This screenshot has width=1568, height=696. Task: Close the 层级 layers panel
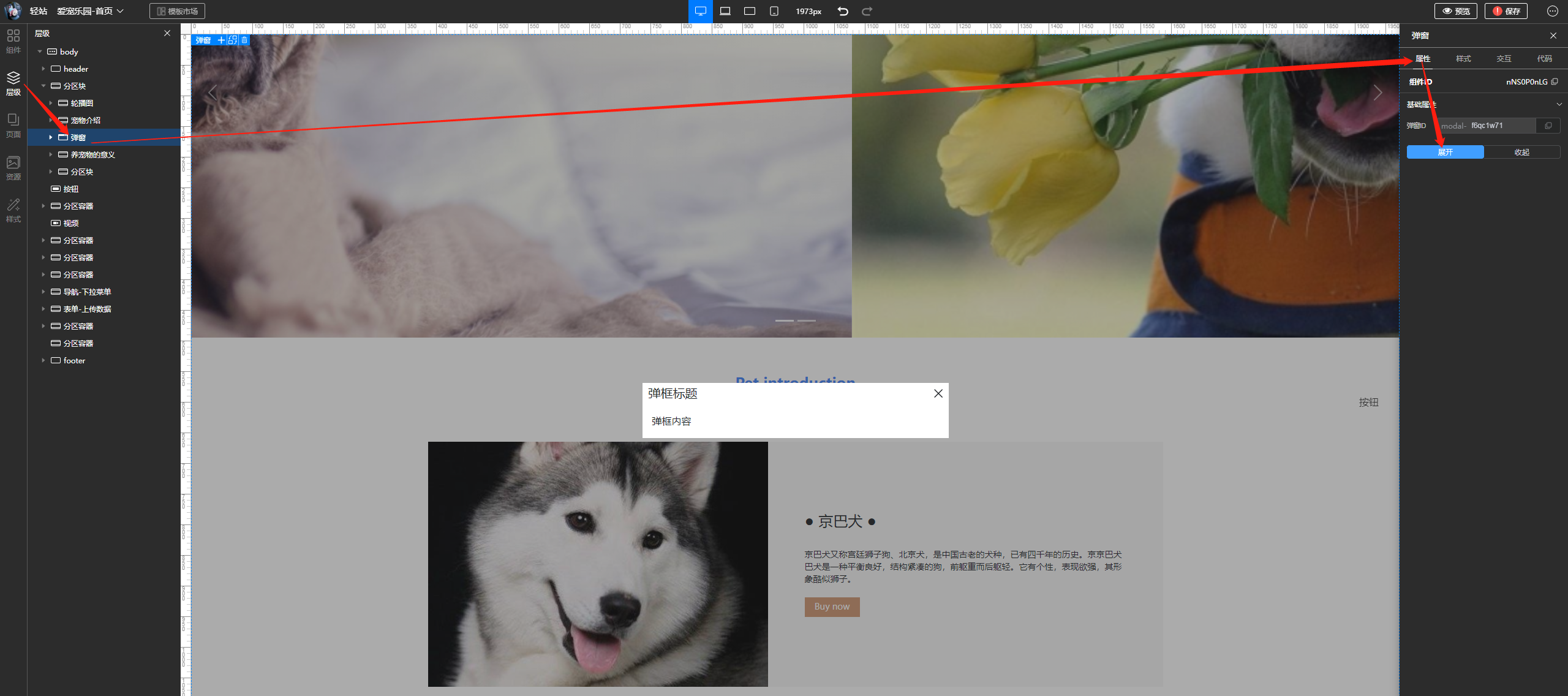click(x=167, y=33)
